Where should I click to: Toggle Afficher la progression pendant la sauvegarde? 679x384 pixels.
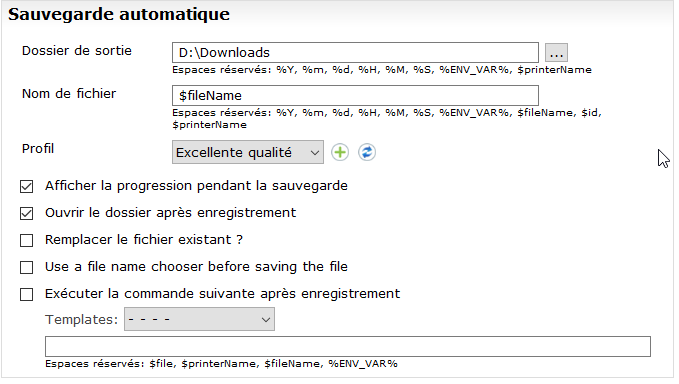coord(26,187)
